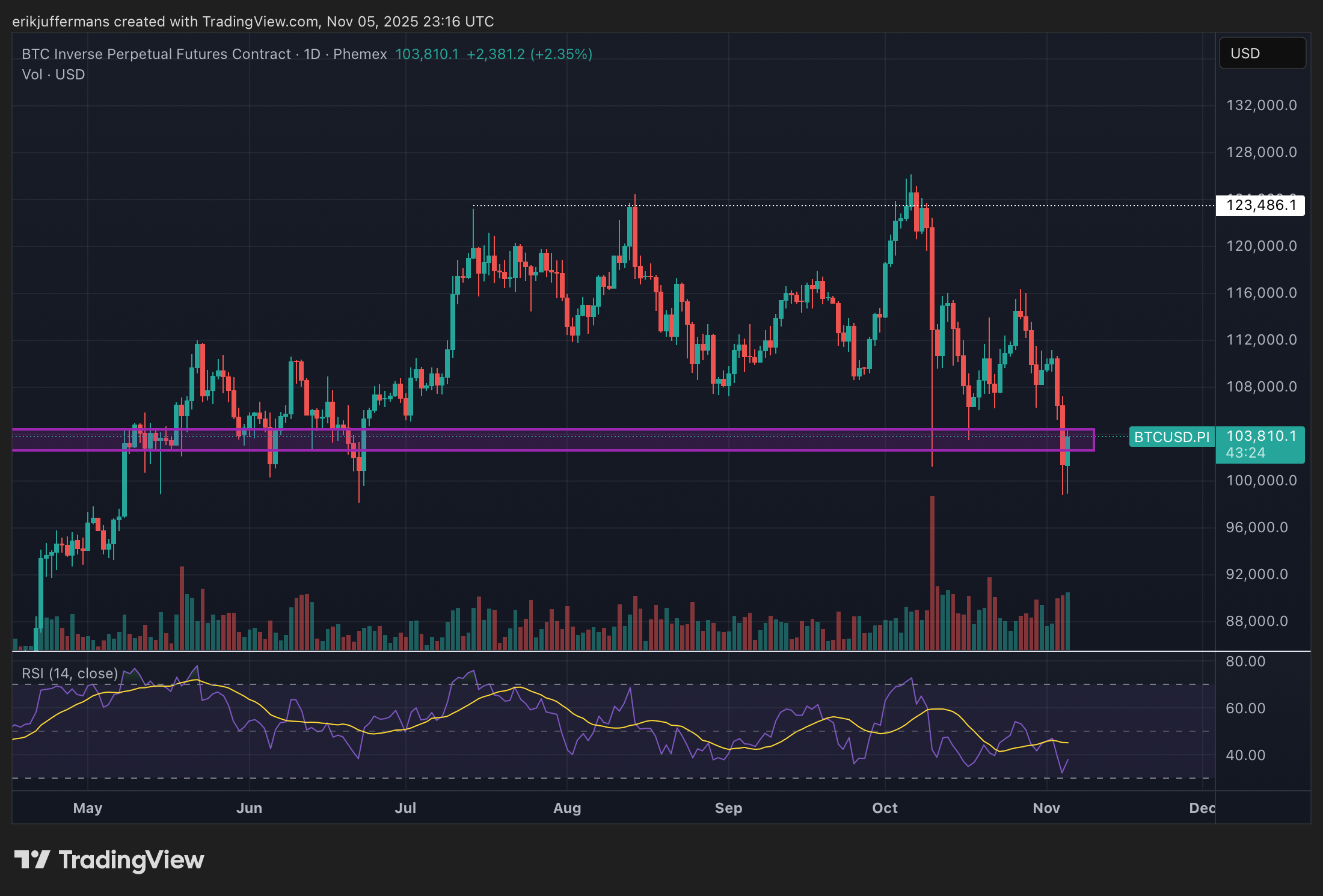
Task: Click the 123,486.1 price line label
Action: [1260, 206]
